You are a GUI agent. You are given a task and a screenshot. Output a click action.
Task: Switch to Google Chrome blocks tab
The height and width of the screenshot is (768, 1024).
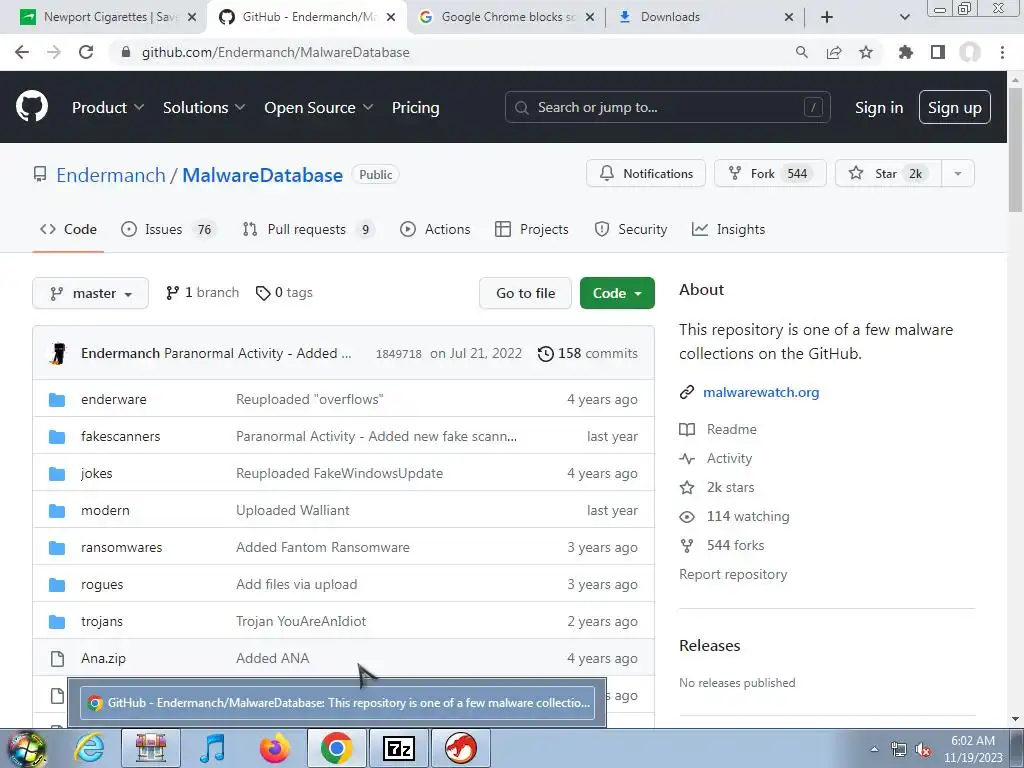[x=507, y=17]
